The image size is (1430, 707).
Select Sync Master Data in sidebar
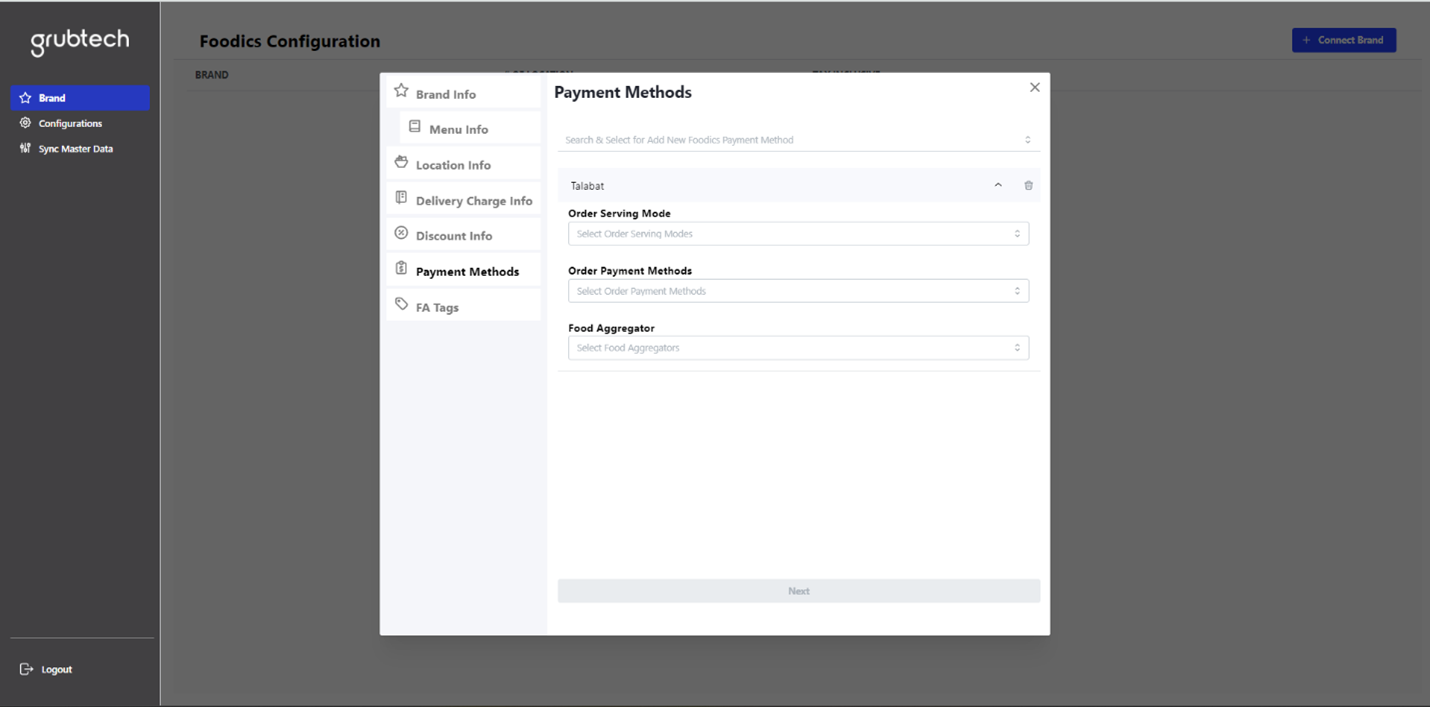pos(75,148)
